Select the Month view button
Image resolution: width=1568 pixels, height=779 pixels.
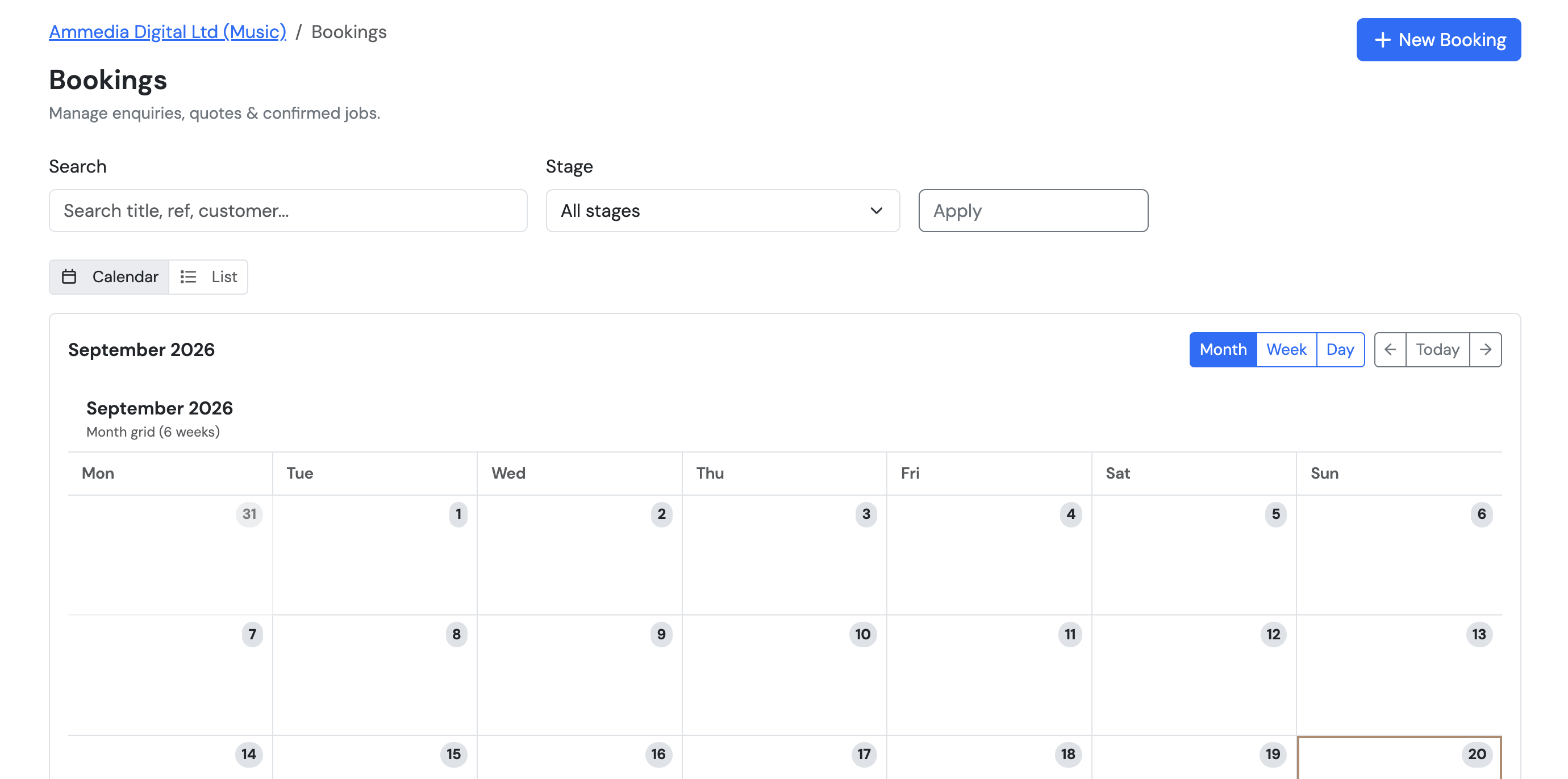click(x=1223, y=349)
